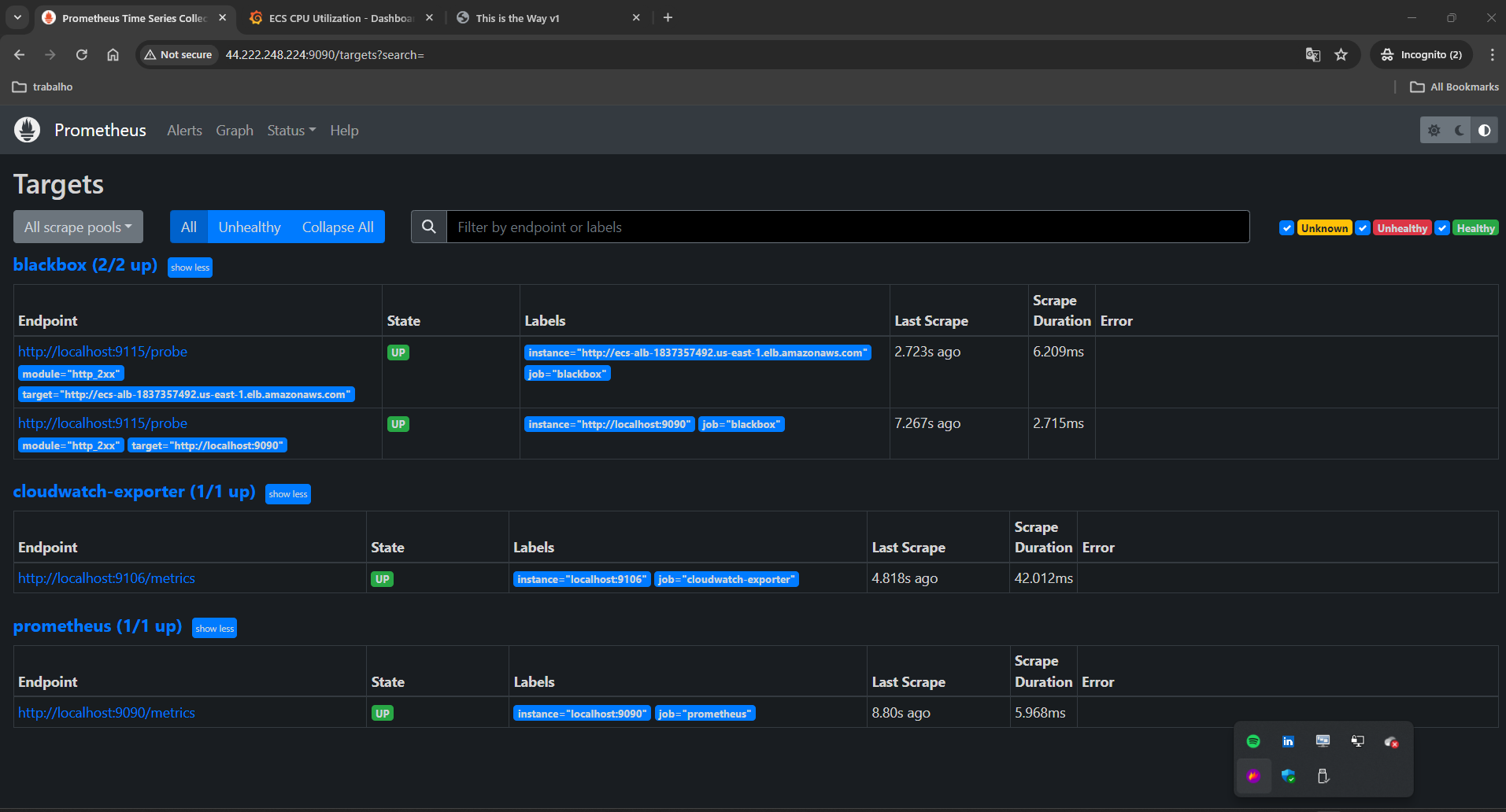Filter to Unhealthy targets only

250,227
